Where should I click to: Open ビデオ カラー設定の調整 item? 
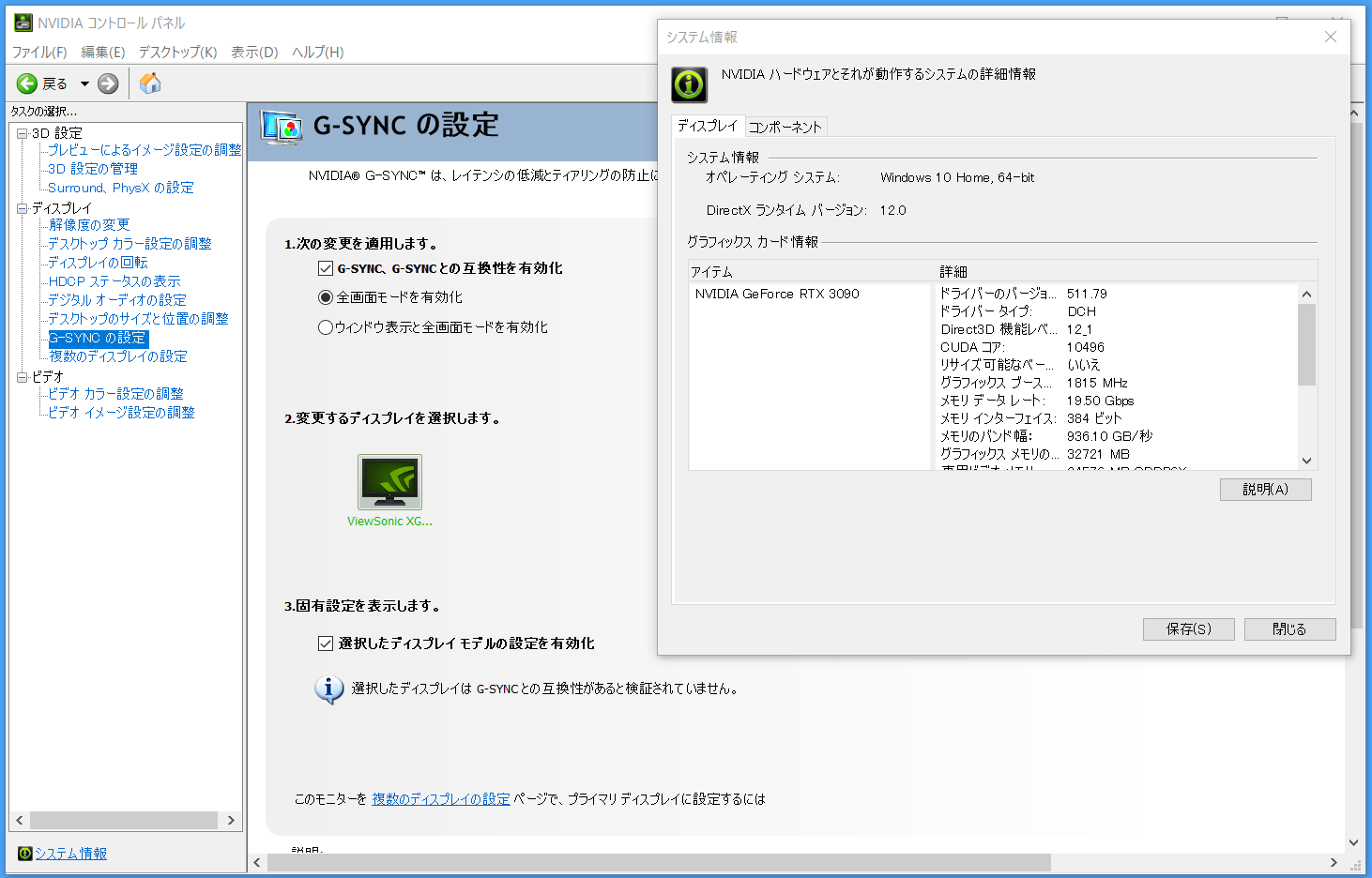click(115, 394)
